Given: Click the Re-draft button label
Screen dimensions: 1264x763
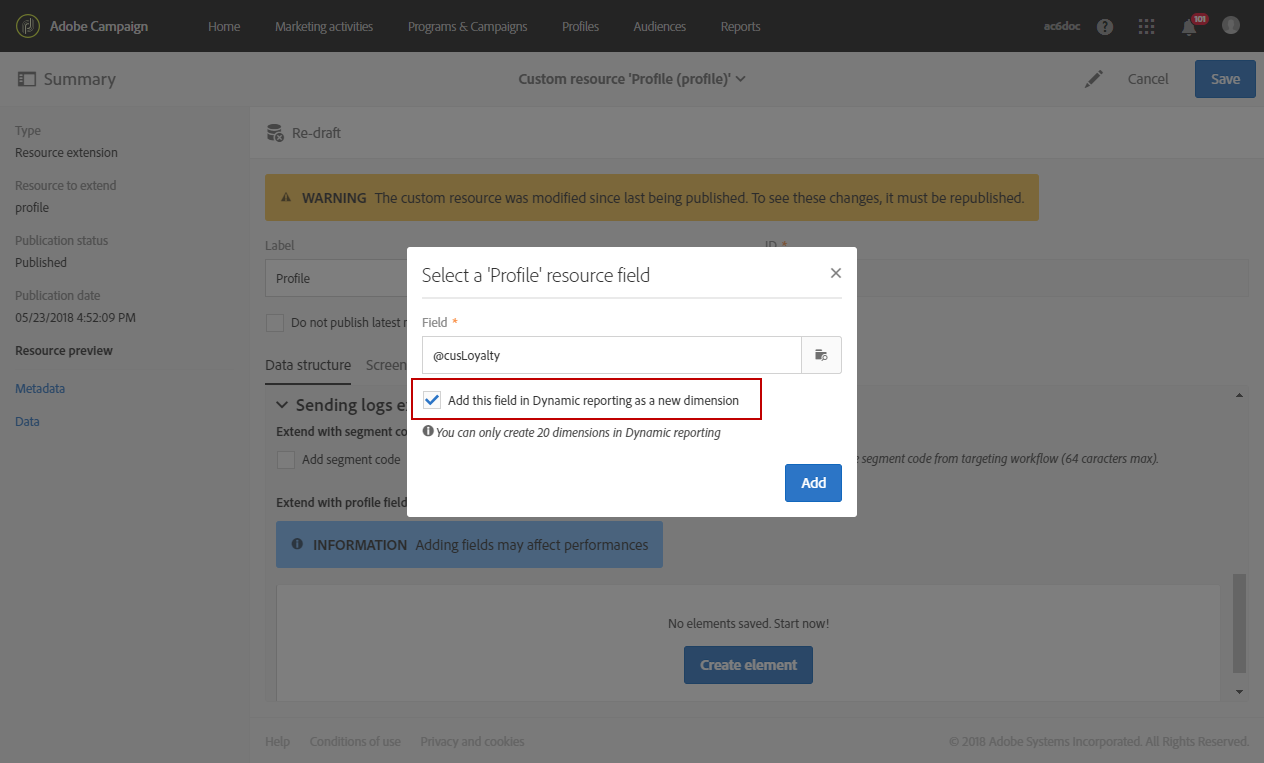Looking at the screenshot, I should [x=316, y=133].
